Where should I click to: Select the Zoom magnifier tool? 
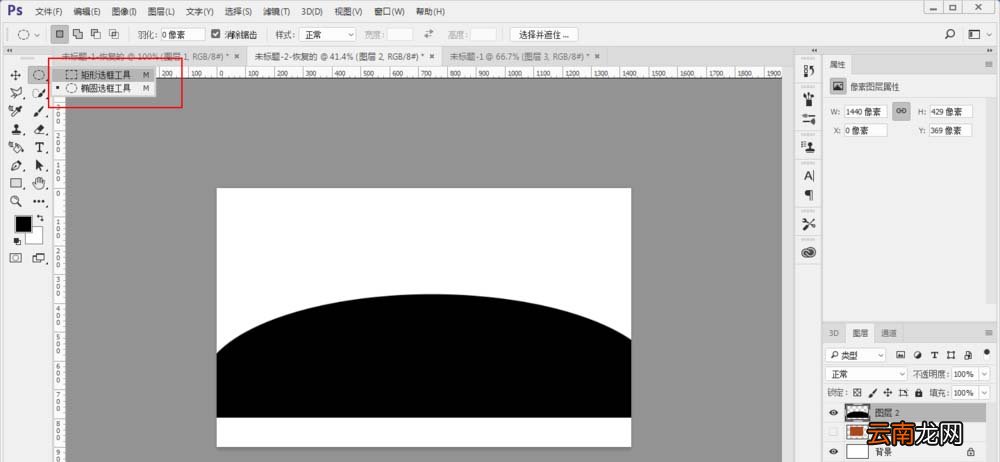(x=16, y=201)
